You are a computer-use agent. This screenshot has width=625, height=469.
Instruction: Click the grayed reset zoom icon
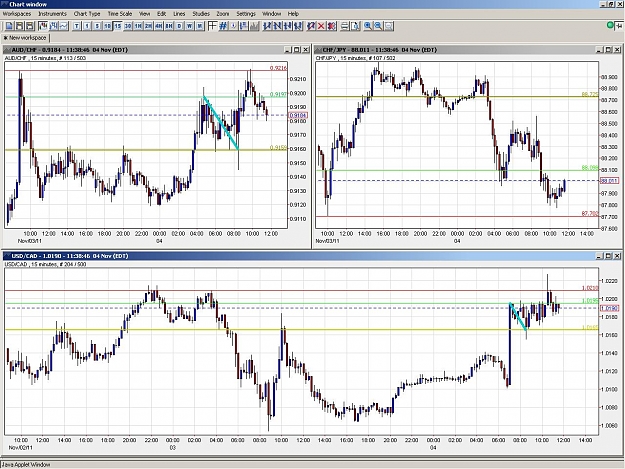pos(389,26)
